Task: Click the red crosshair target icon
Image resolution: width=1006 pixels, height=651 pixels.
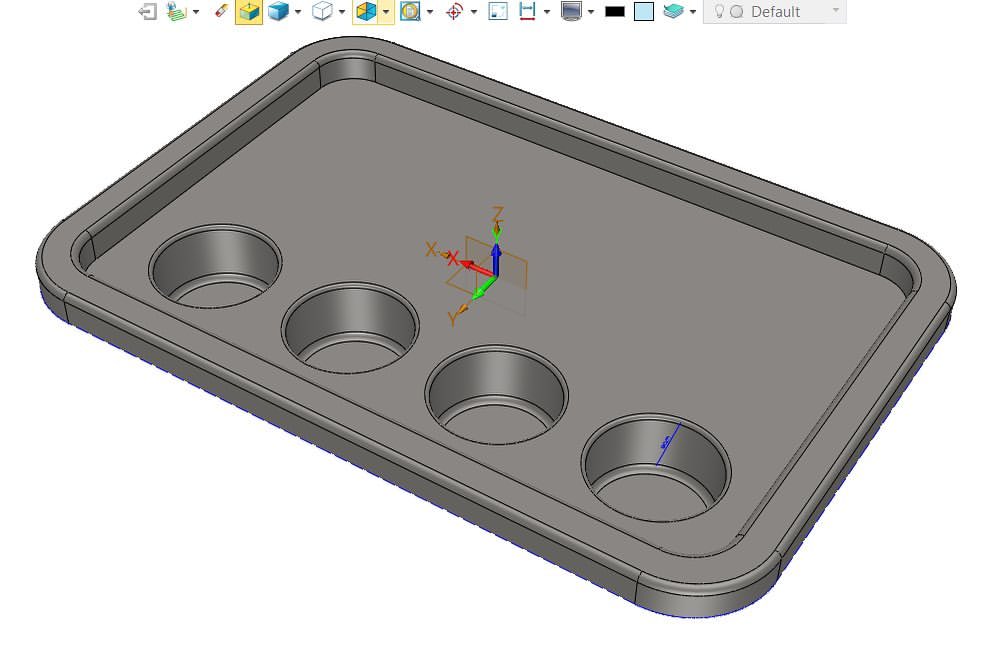Action: [454, 12]
